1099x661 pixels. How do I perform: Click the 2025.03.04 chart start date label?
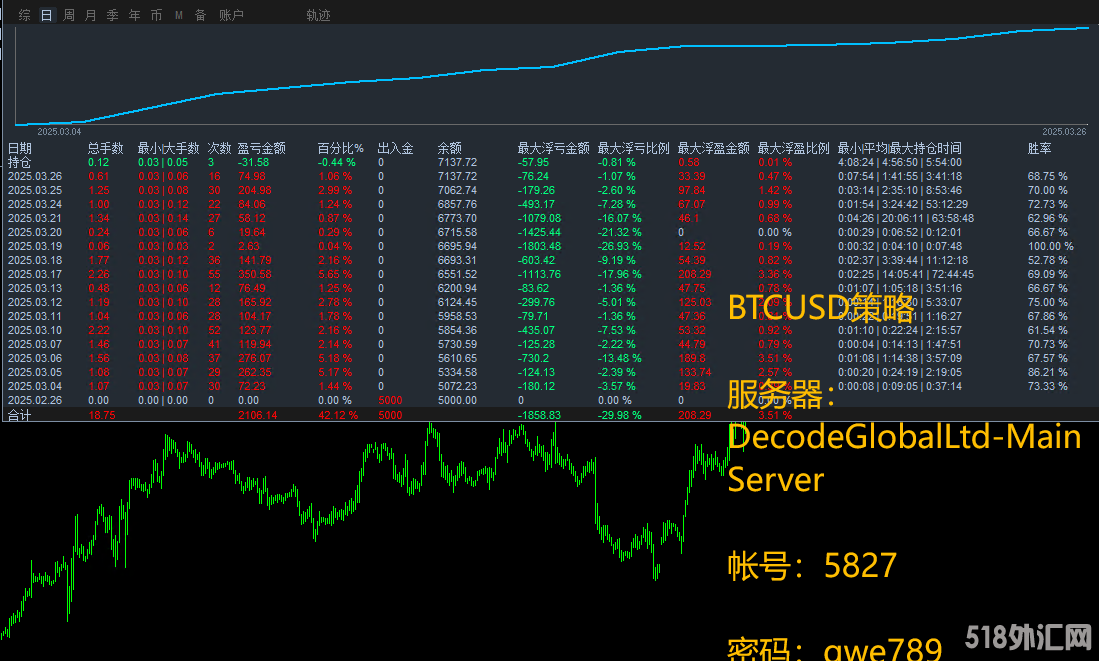click(x=59, y=132)
